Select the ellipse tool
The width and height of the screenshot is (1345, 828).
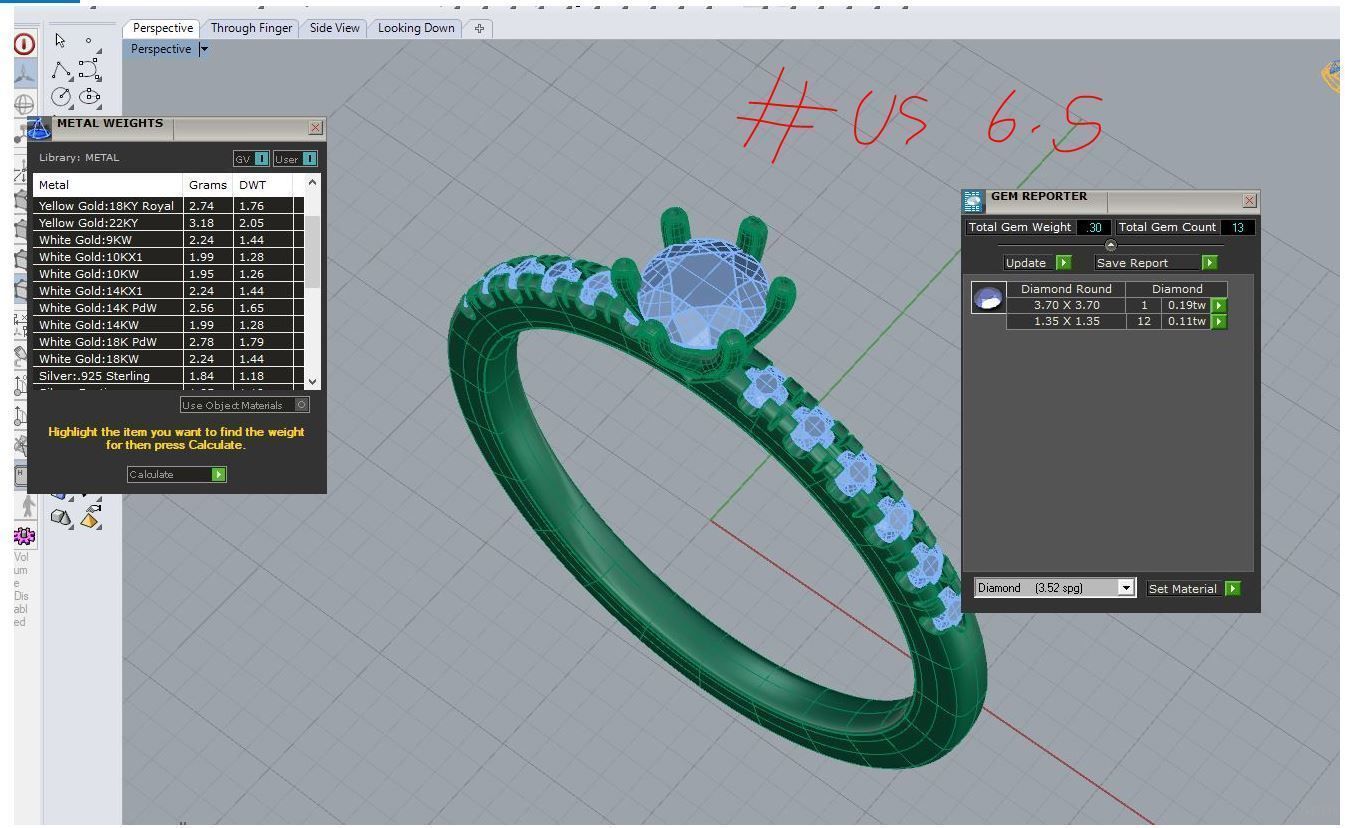(90, 97)
